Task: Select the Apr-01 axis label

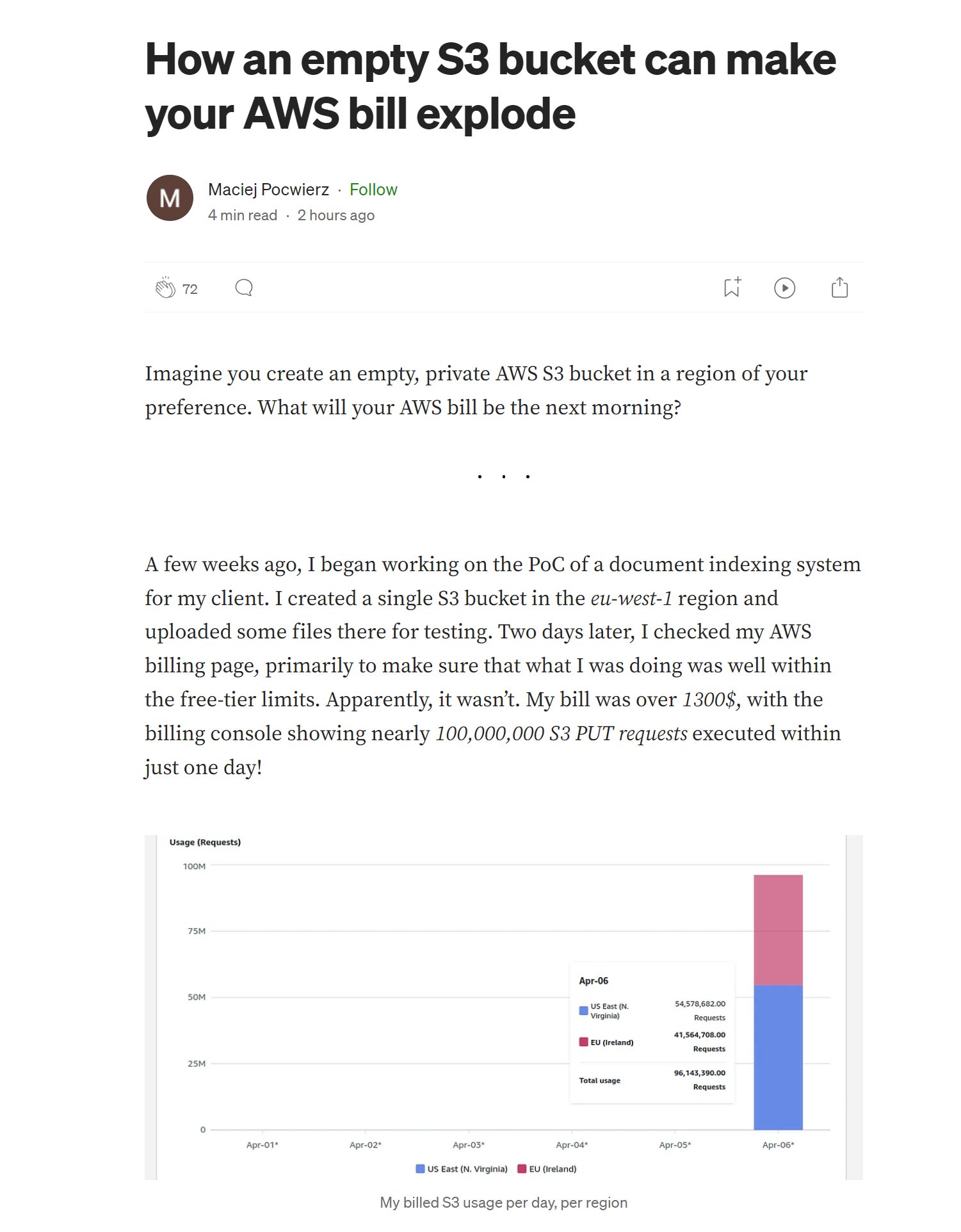Action: click(x=262, y=1145)
